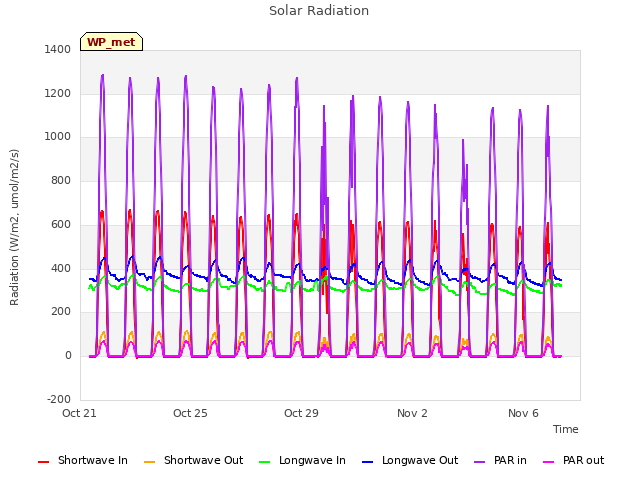Click the Oct 25 x-axis tick label
Viewport: 640px width, 480px height.
click(190, 413)
